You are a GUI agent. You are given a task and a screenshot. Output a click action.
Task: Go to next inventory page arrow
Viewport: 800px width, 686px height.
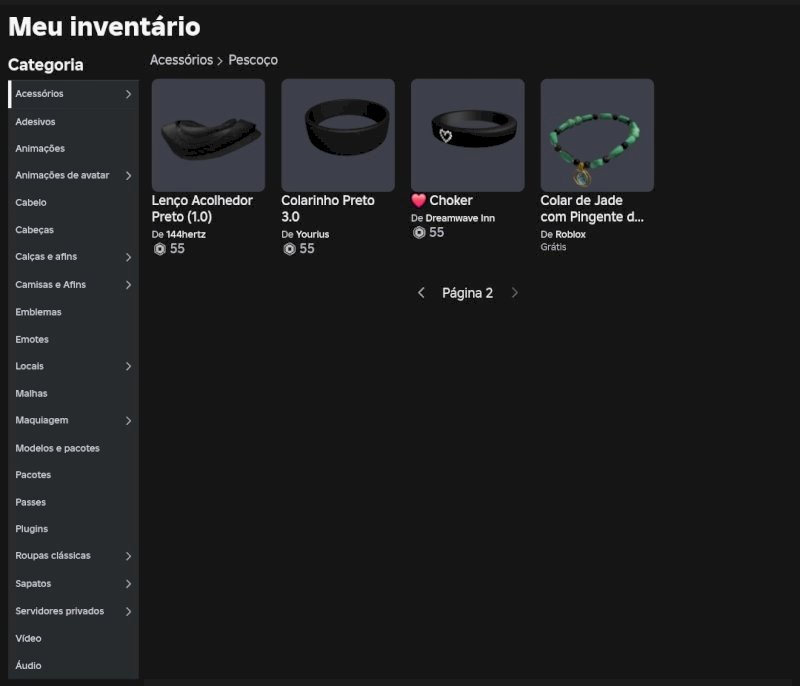pyautogui.click(x=514, y=293)
